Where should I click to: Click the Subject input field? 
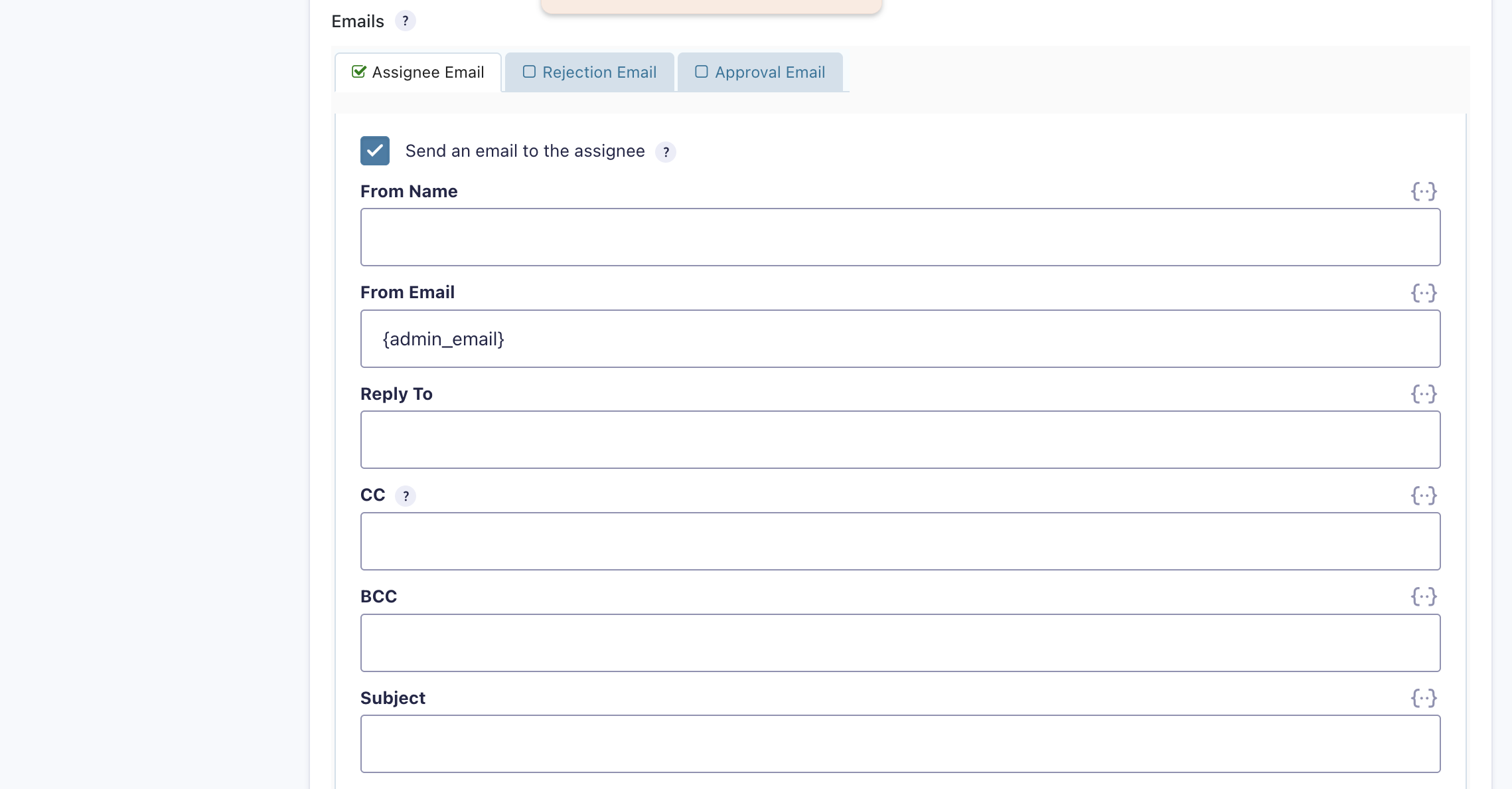click(x=900, y=744)
